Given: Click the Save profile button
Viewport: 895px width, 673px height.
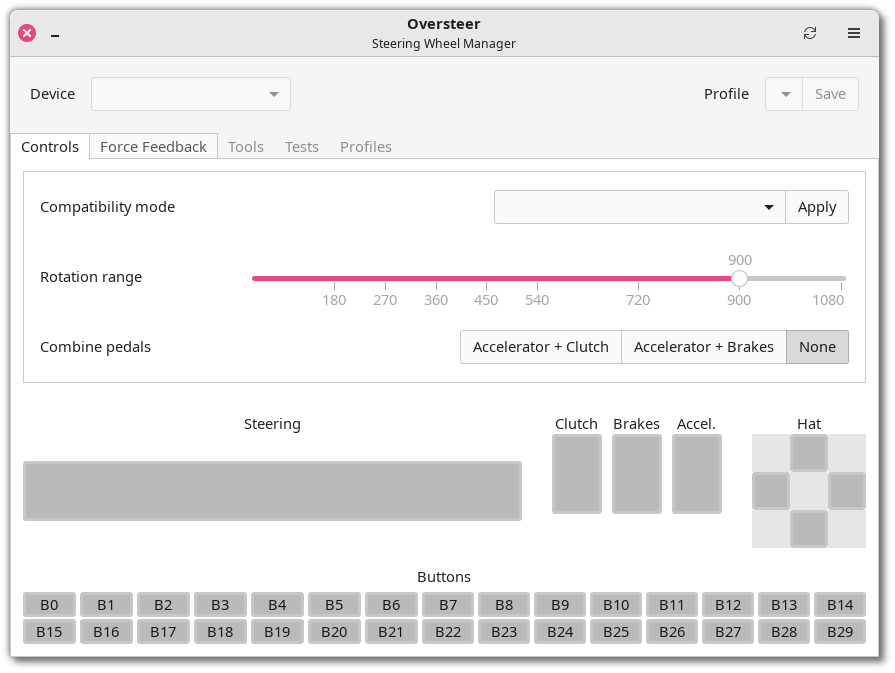Looking at the screenshot, I should pos(830,94).
